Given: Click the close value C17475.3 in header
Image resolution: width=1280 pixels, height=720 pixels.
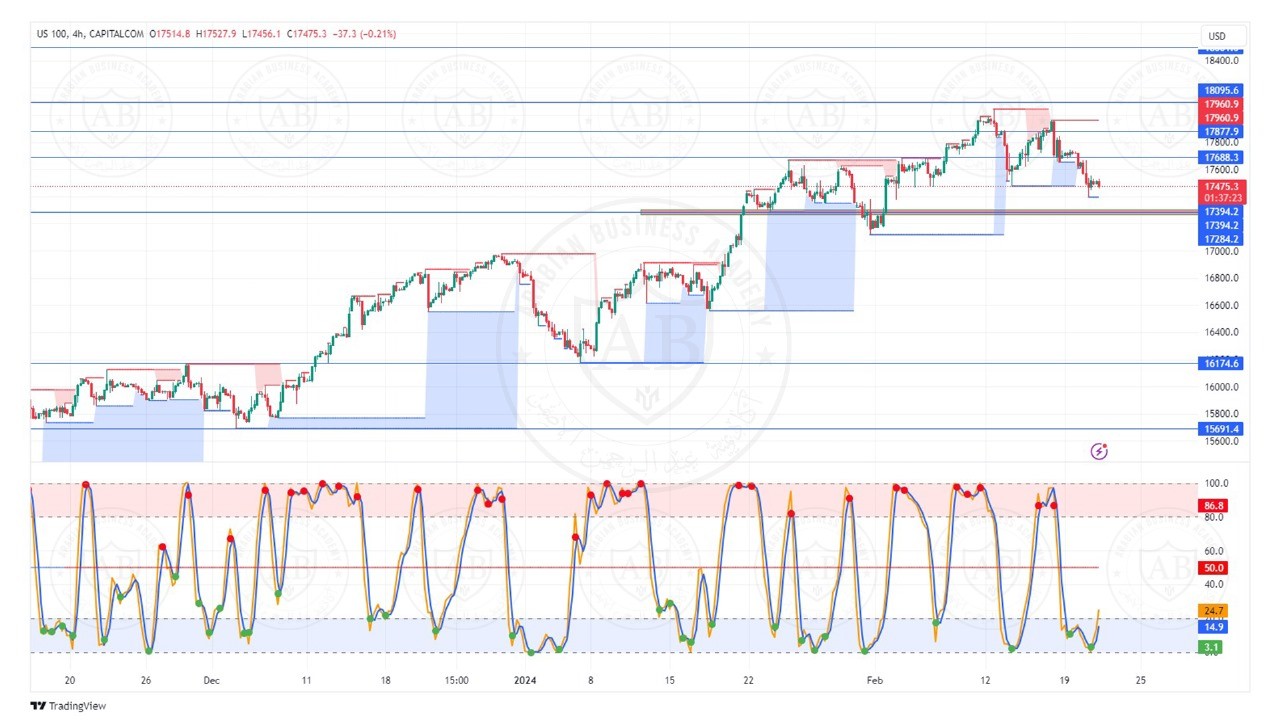Looking at the screenshot, I should pyautogui.click(x=306, y=34).
